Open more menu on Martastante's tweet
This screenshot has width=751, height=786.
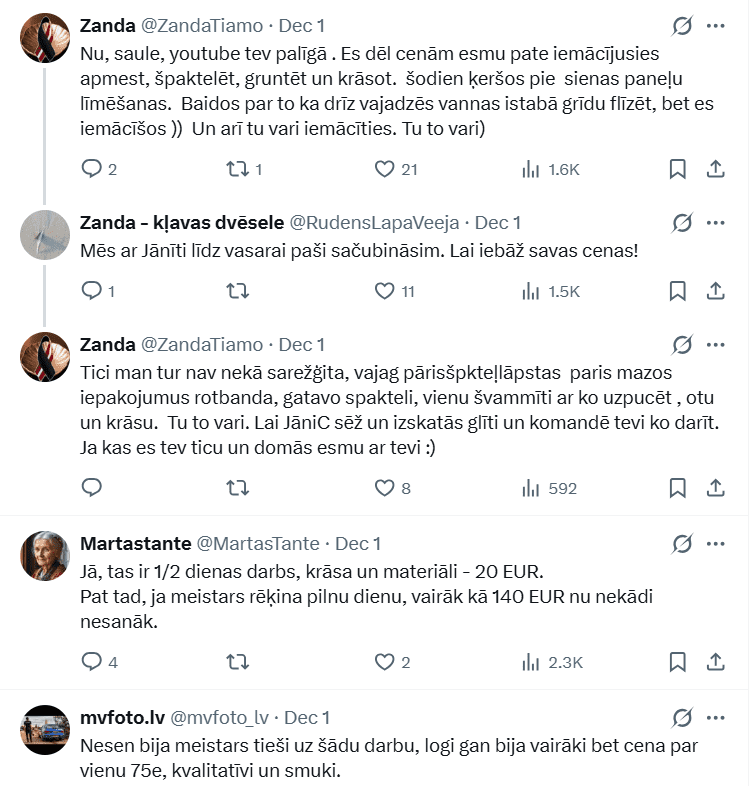[716, 544]
